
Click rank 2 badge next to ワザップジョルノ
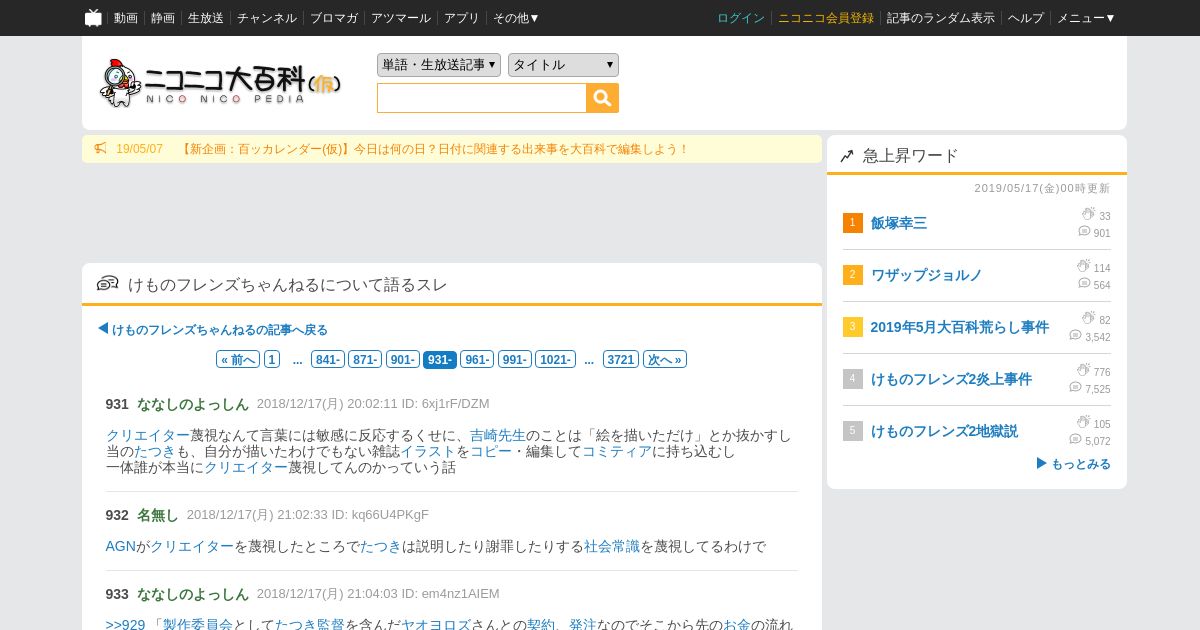click(852, 275)
